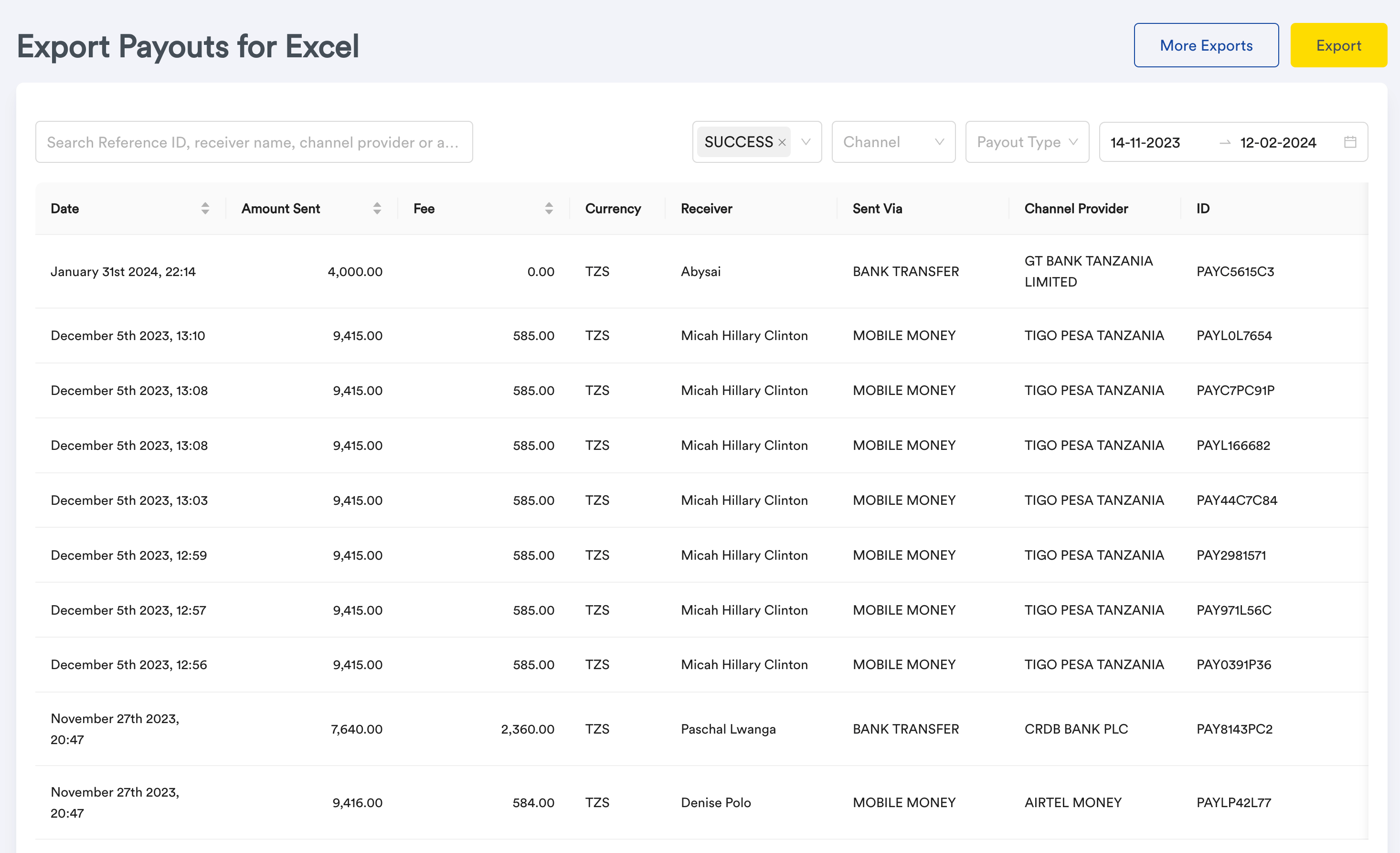Screen dimensions: 1400x853
Task: Click date December 5th 2023, 12:59
Action: pyautogui.click(x=128, y=555)
